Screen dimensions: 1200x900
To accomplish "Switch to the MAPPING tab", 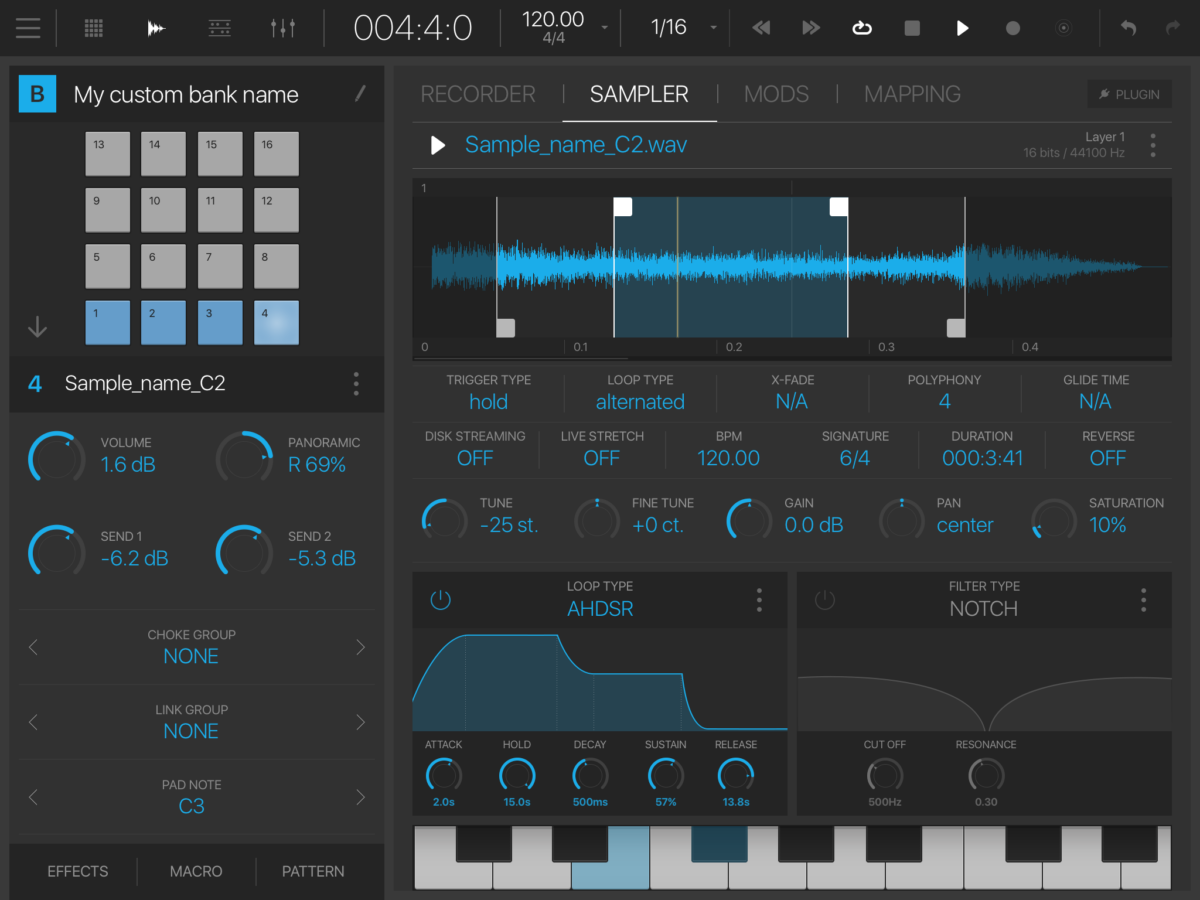I will [912, 94].
